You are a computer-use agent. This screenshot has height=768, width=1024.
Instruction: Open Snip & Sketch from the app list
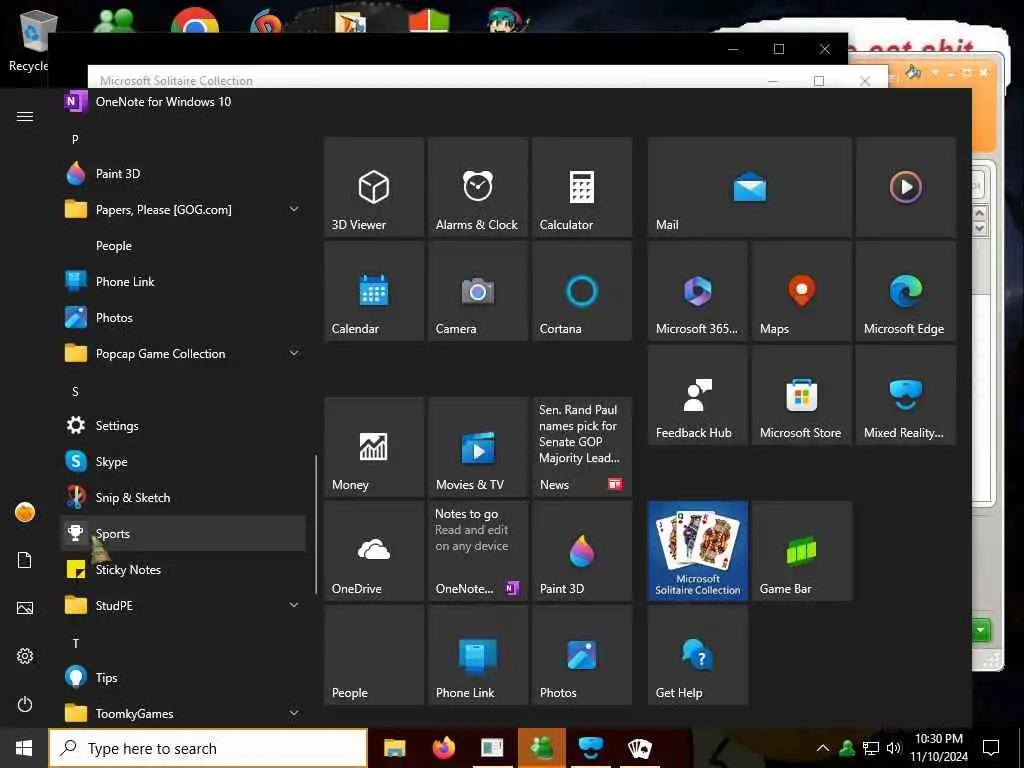tap(183, 497)
